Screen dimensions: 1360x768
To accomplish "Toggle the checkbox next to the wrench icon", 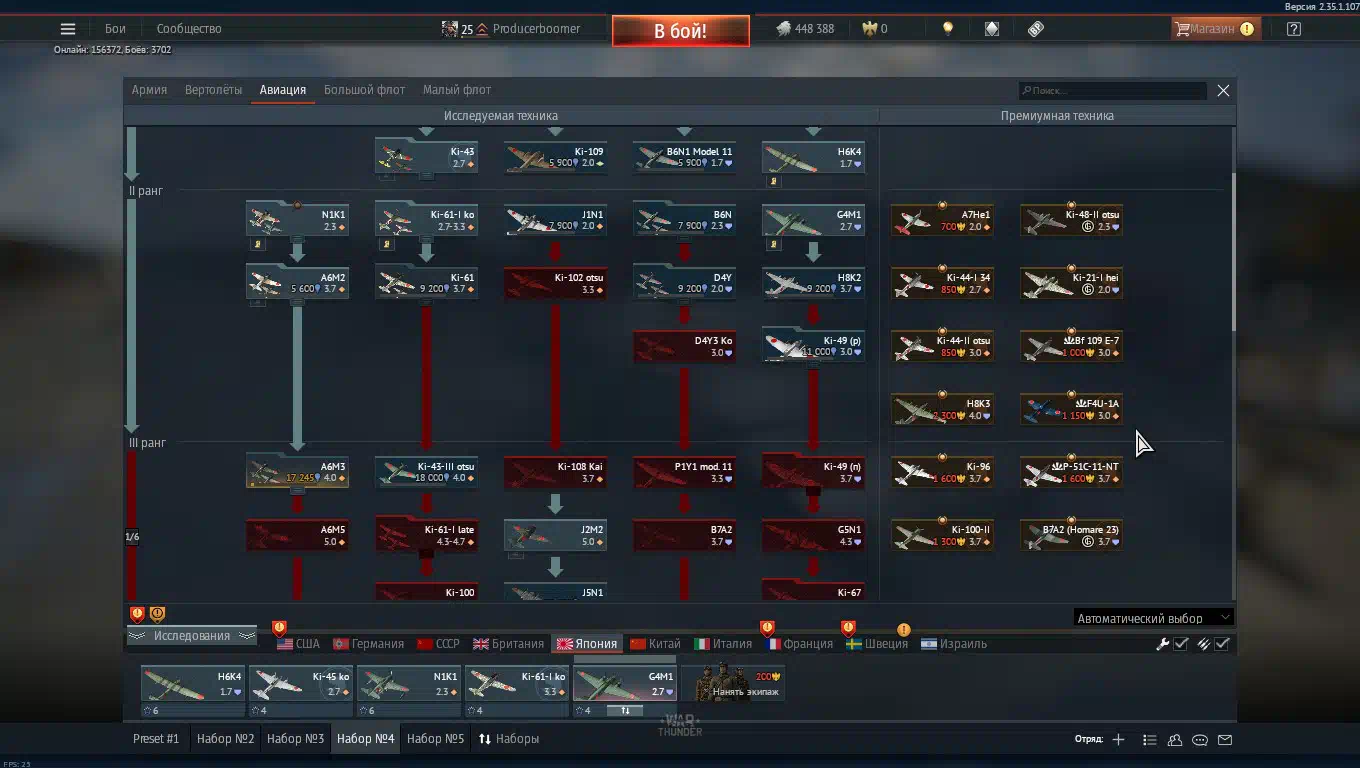I will tap(1181, 644).
